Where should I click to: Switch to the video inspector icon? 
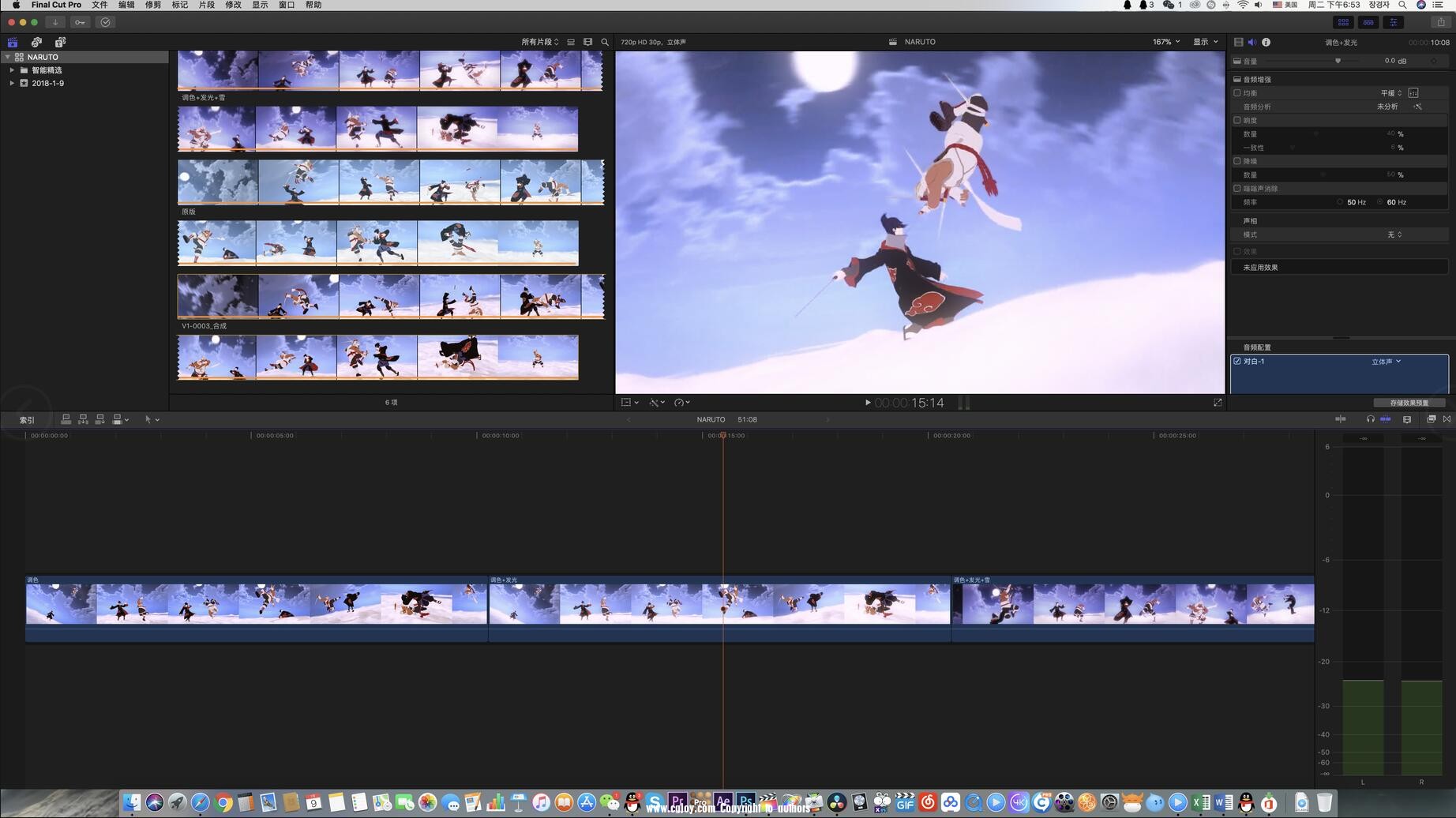coord(1238,42)
